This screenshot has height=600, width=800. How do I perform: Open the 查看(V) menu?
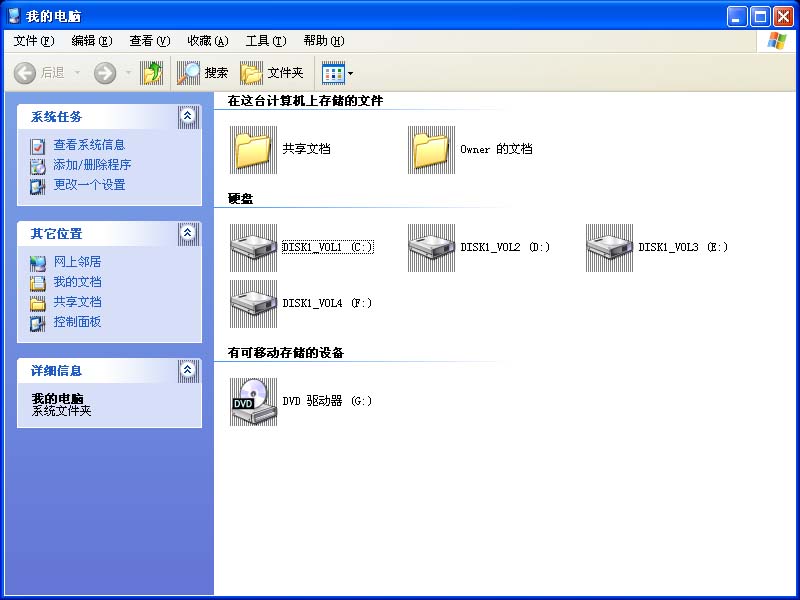(149, 41)
